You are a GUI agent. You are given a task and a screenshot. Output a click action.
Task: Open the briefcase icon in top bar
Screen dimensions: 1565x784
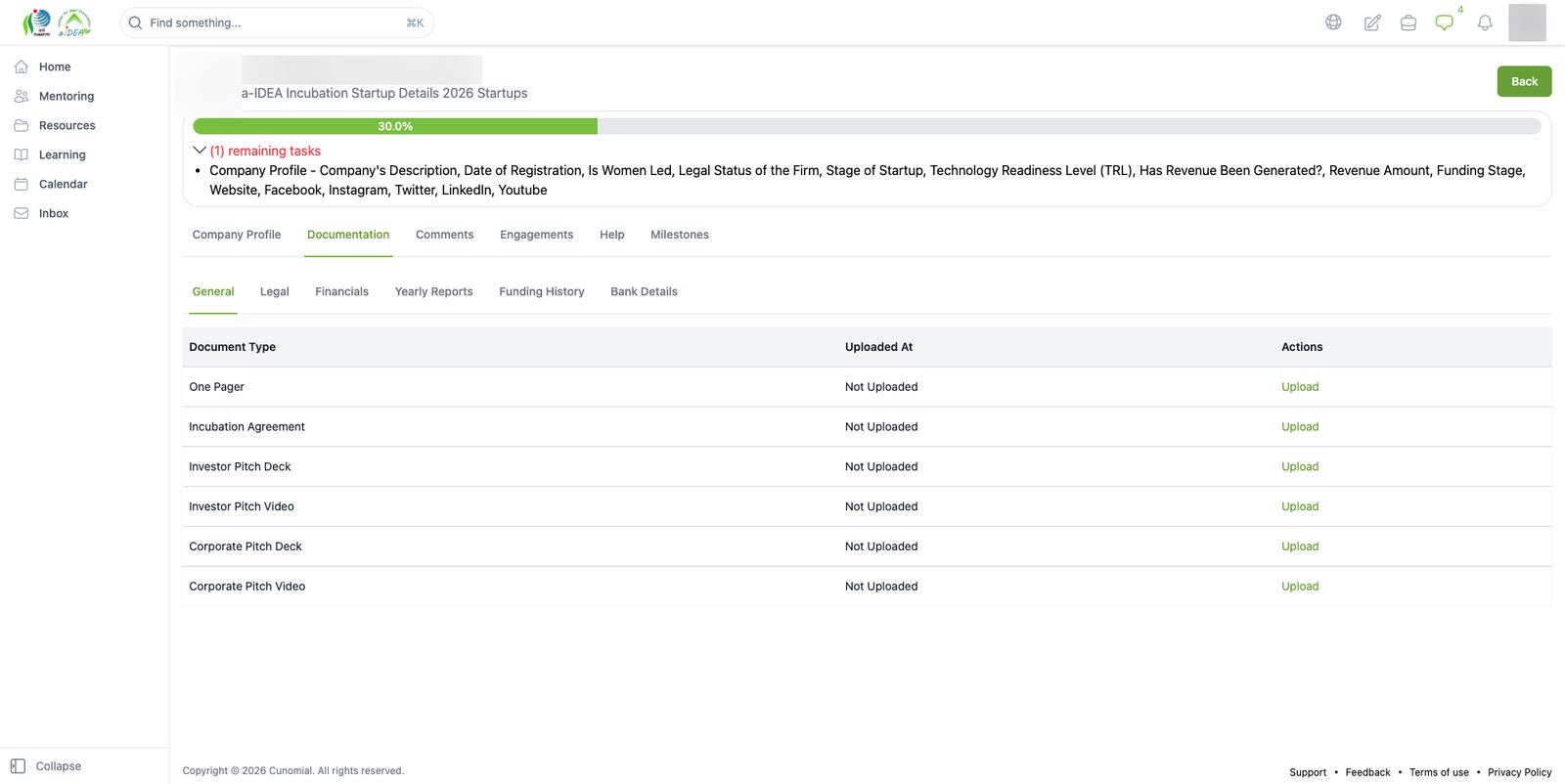1408,22
